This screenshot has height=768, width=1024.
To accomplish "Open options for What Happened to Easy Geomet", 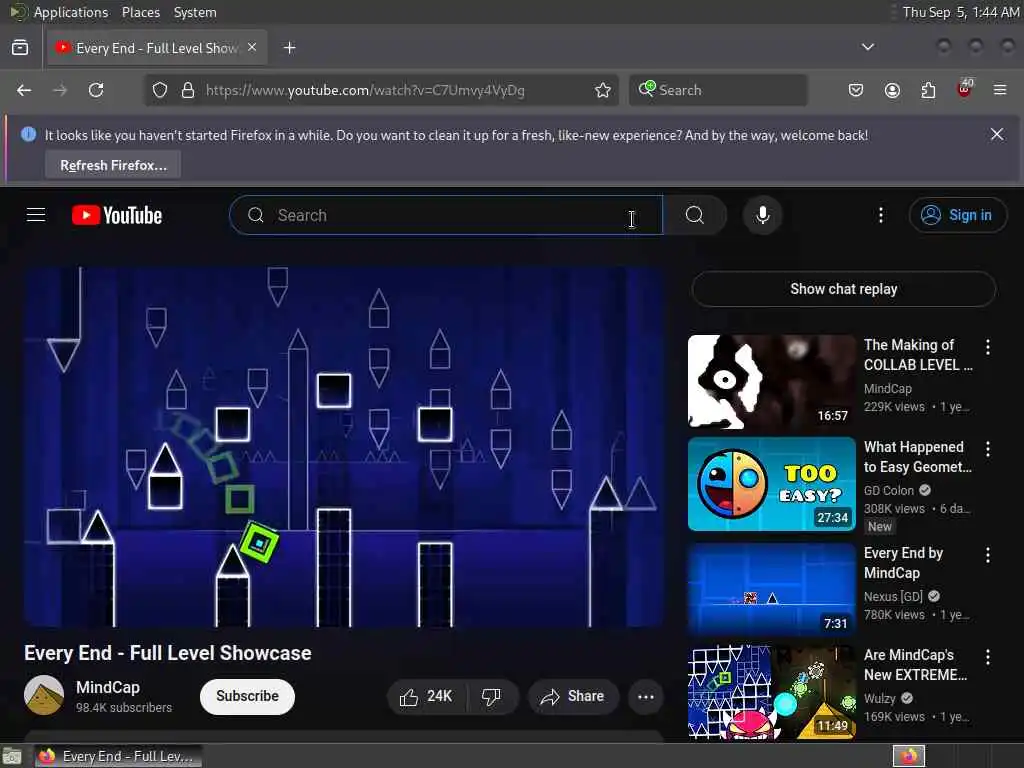I will 987,449.
